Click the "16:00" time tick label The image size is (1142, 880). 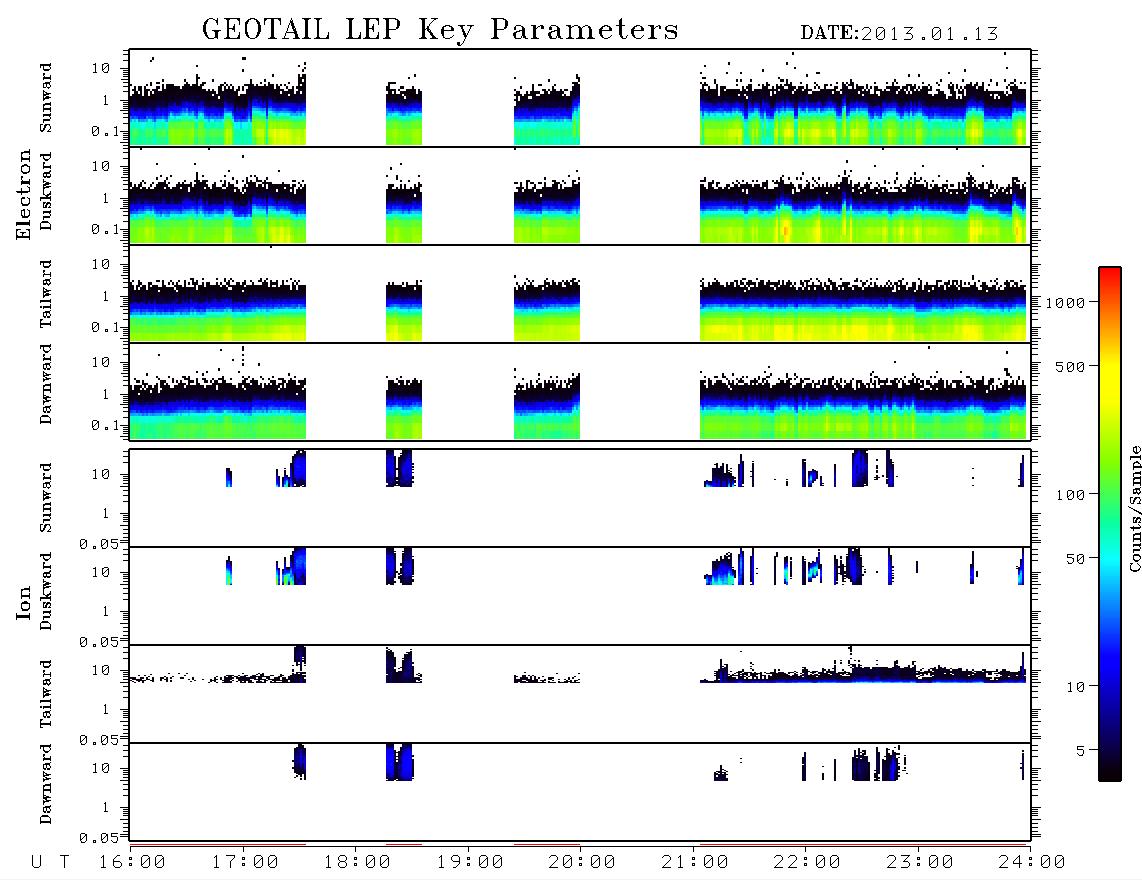[132, 863]
